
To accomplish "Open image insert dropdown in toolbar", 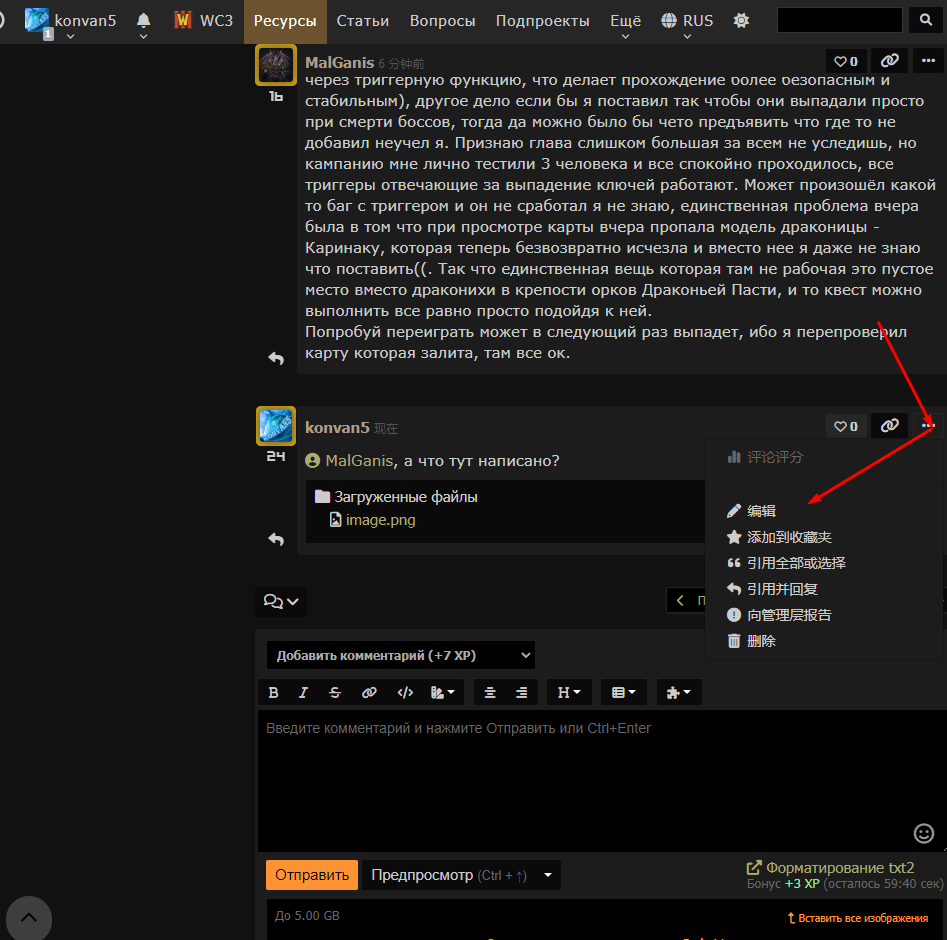I will pyautogui.click(x=443, y=692).
